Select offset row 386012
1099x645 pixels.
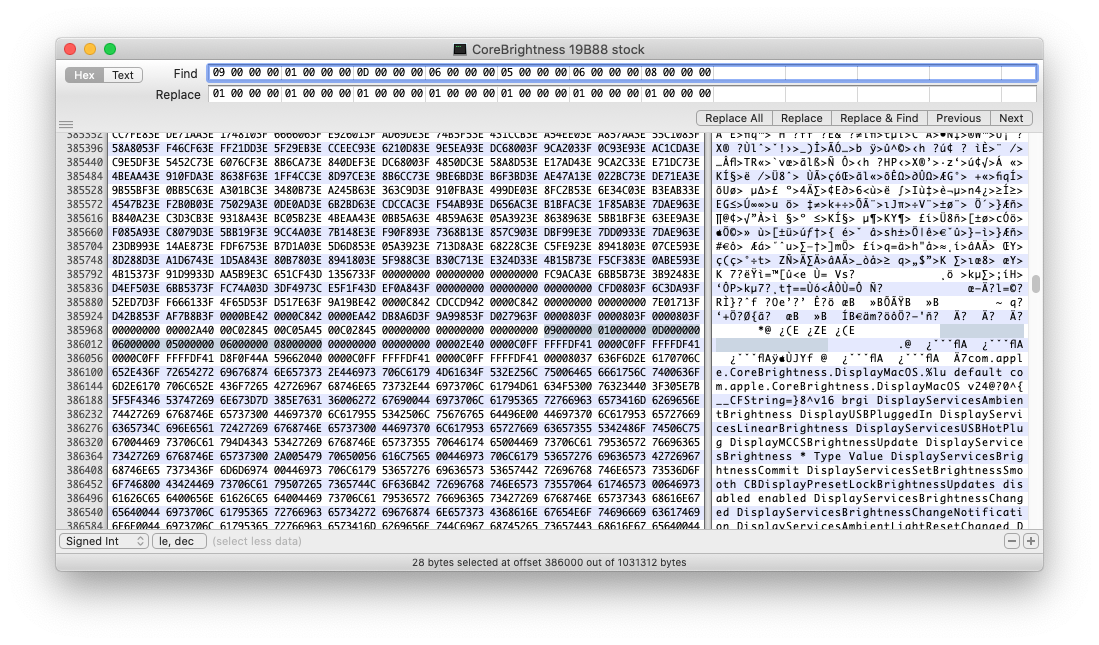pyautogui.click(x=85, y=344)
